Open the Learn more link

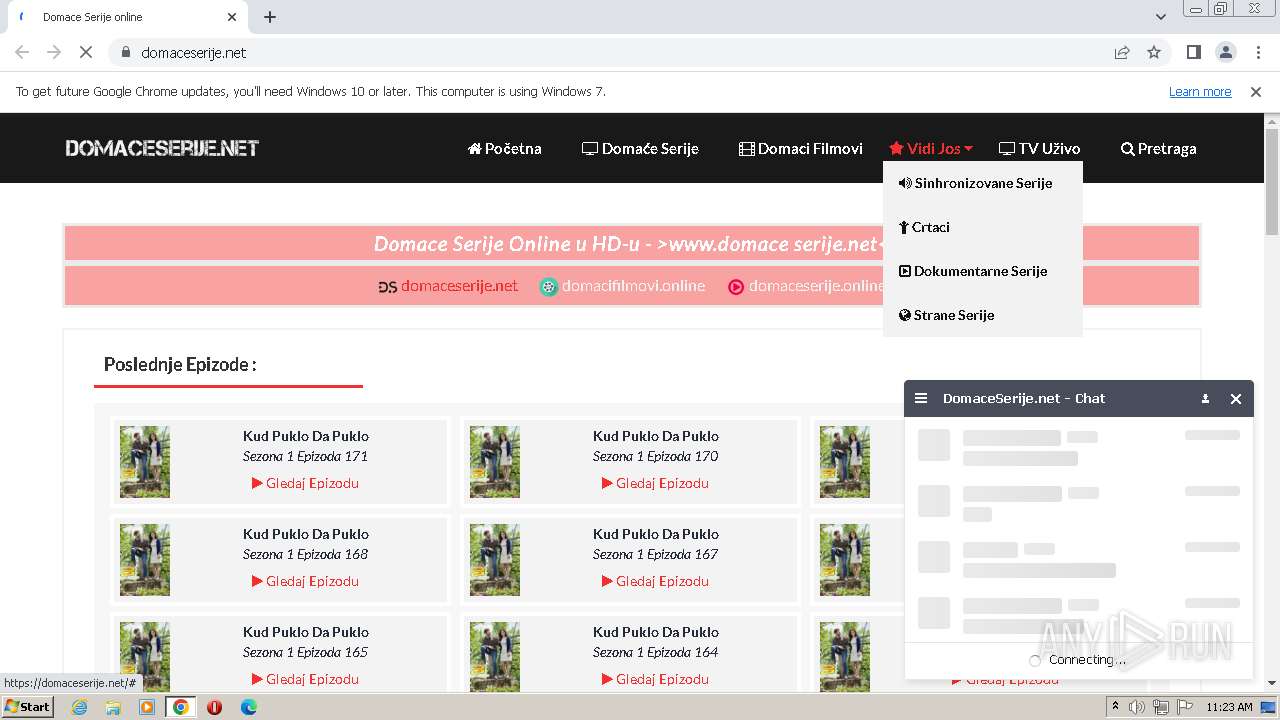point(1200,91)
